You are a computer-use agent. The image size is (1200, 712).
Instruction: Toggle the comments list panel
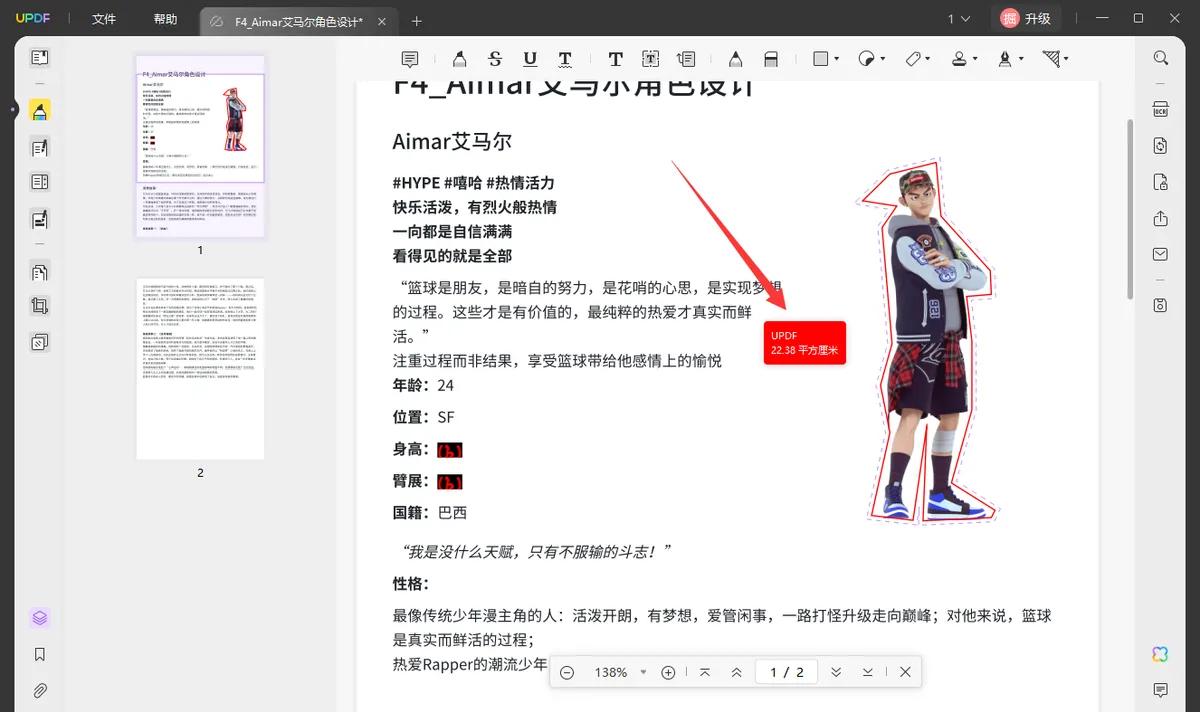(1161, 690)
